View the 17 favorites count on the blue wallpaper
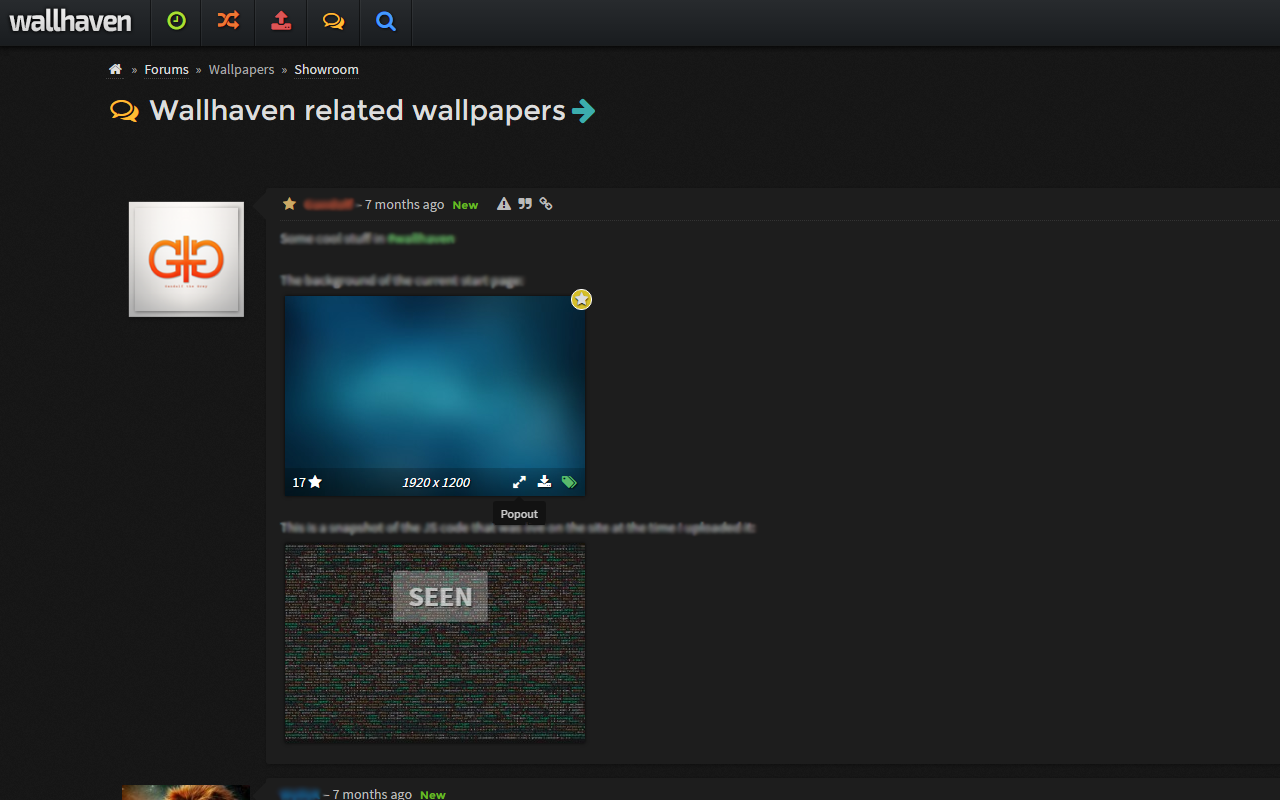 pyautogui.click(x=307, y=482)
